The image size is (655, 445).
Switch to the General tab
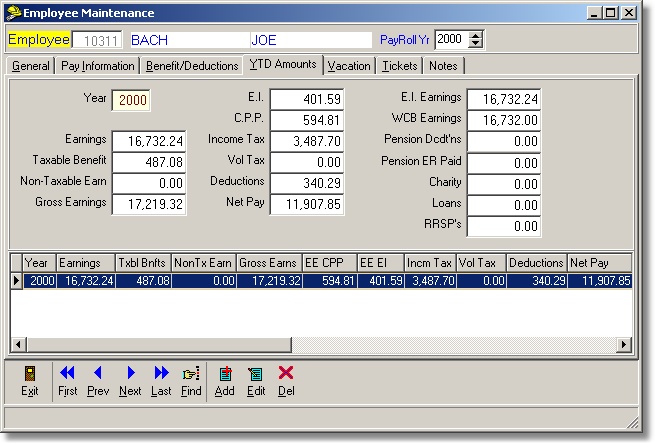(31, 66)
